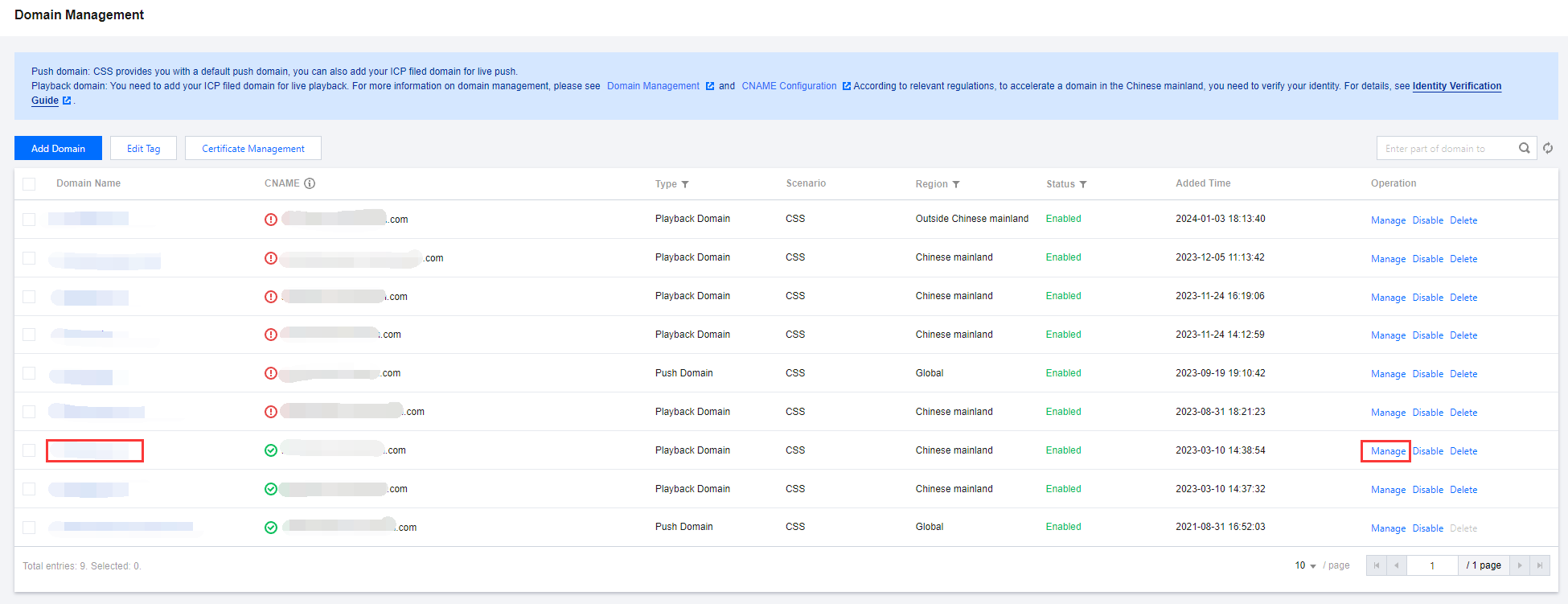The width and height of the screenshot is (1568, 604).
Task: Check the row added 2023-09-19 19:10:42
Action: click(29, 373)
